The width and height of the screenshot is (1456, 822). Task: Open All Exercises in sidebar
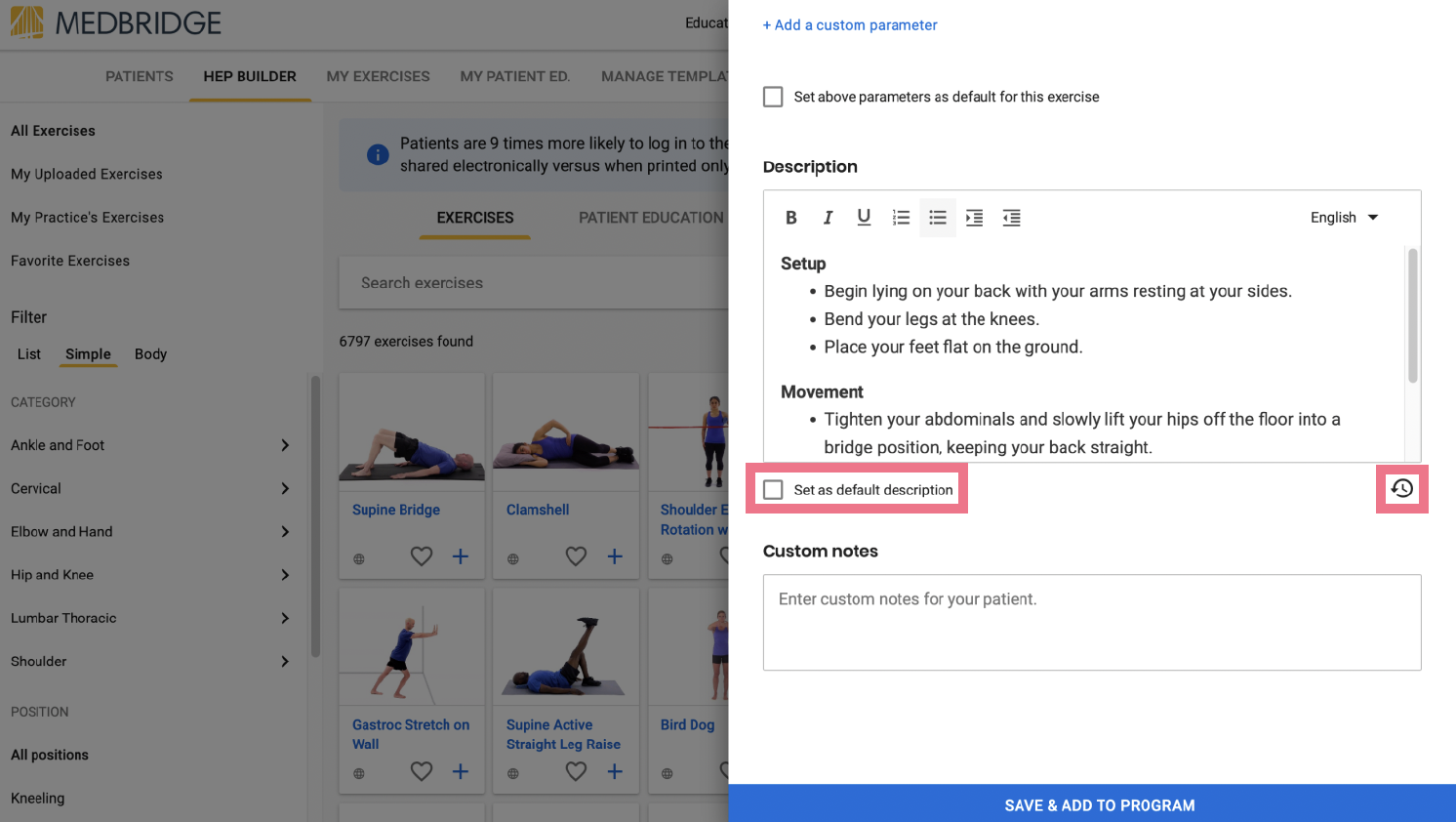(53, 131)
